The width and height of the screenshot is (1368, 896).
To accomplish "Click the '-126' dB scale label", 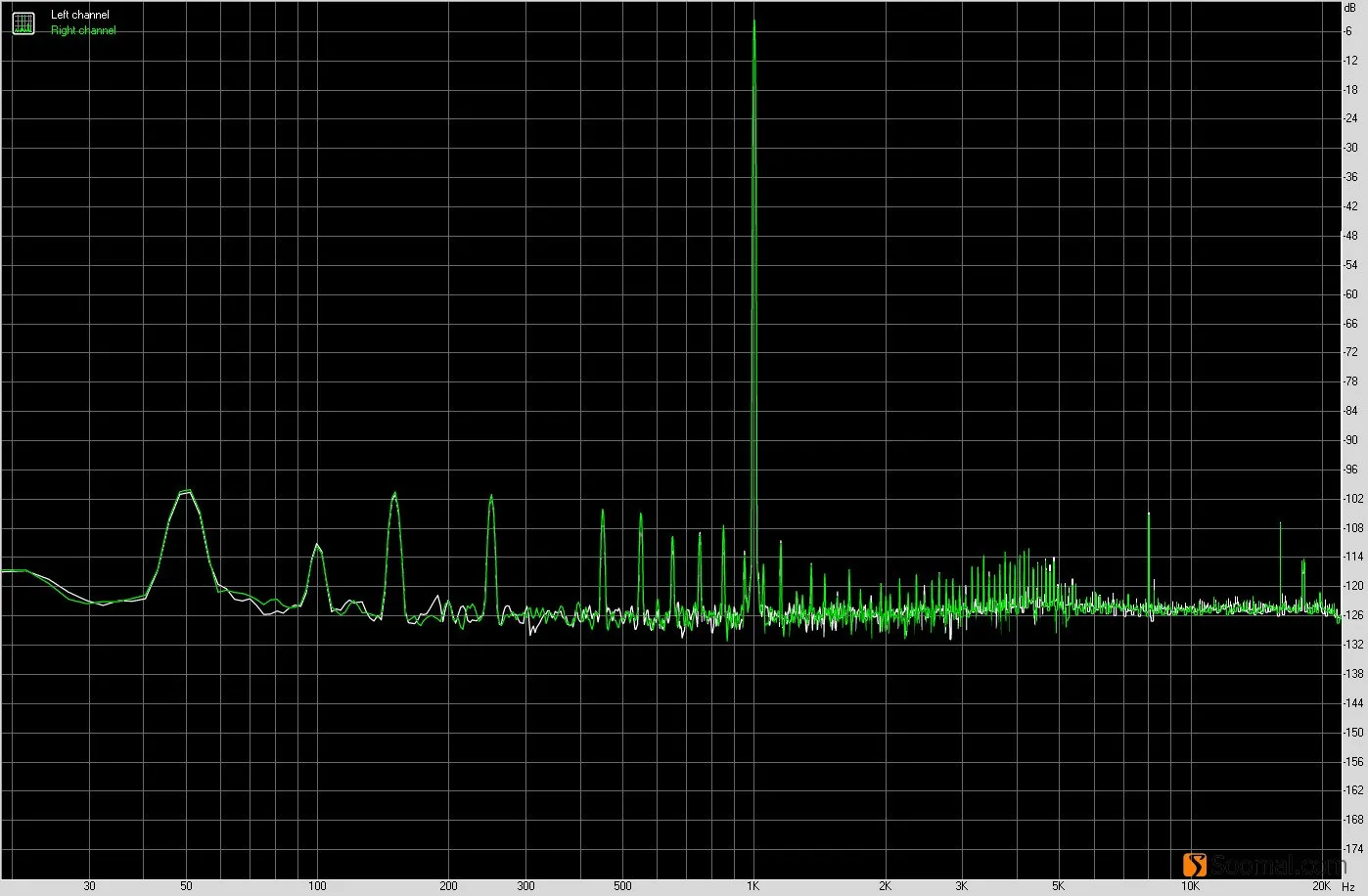I will point(1354,615).
